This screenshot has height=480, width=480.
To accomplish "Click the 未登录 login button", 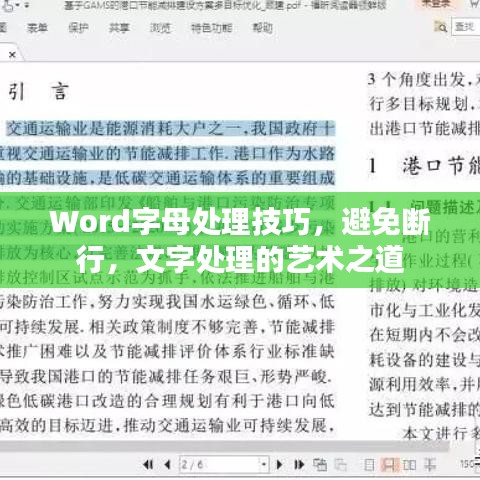I will click(436, 4).
